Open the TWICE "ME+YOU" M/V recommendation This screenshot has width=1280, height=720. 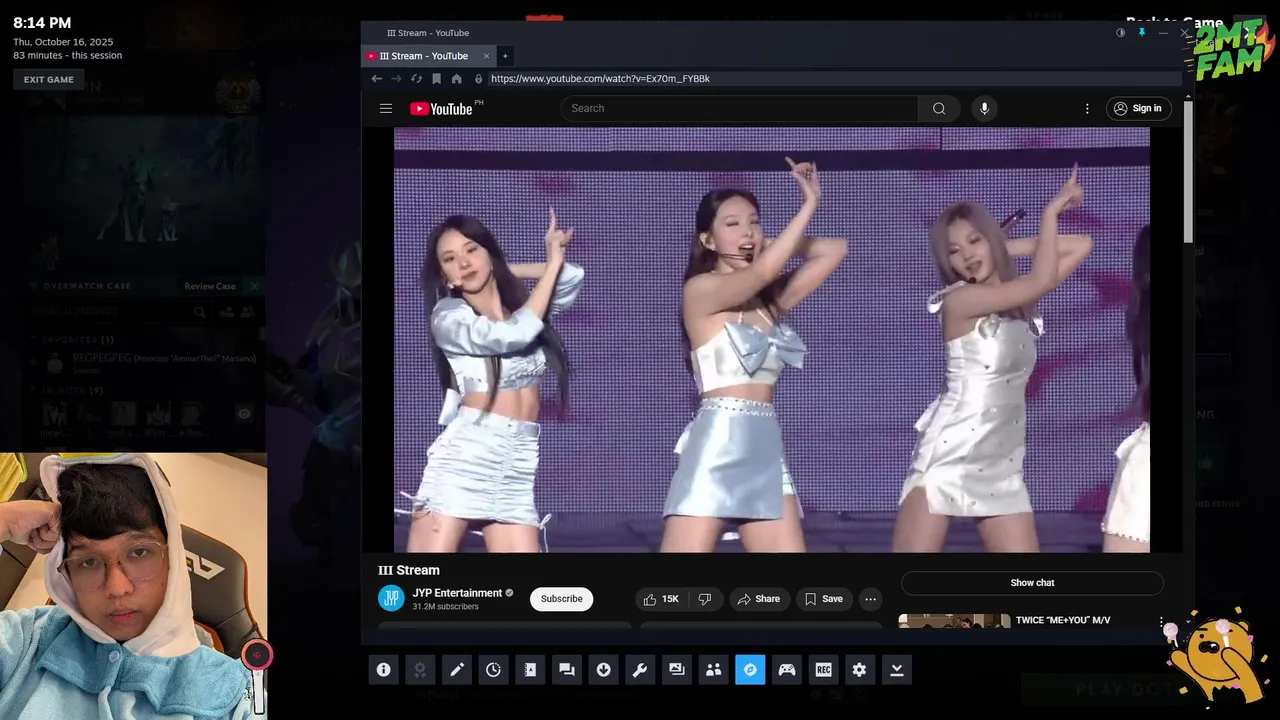coord(1063,620)
